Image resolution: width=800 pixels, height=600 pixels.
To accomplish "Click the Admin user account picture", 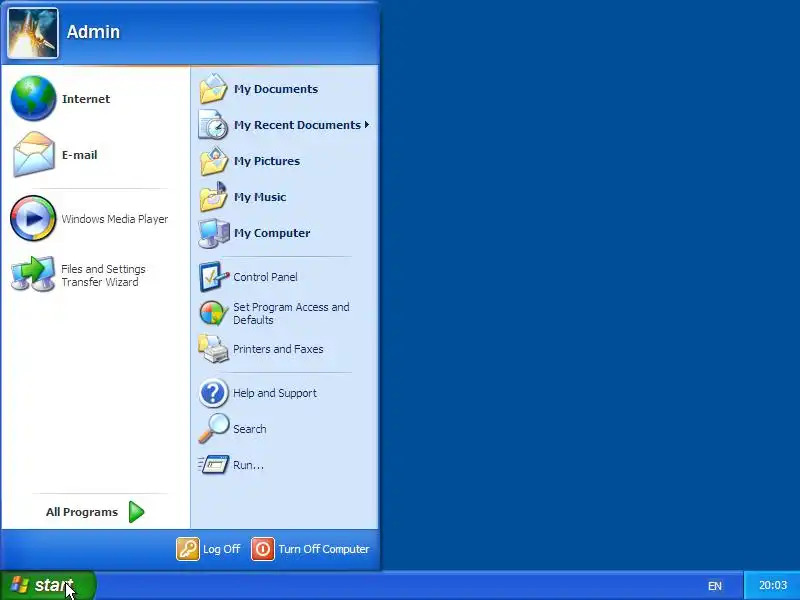I will pyautogui.click(x=33, y=33).
